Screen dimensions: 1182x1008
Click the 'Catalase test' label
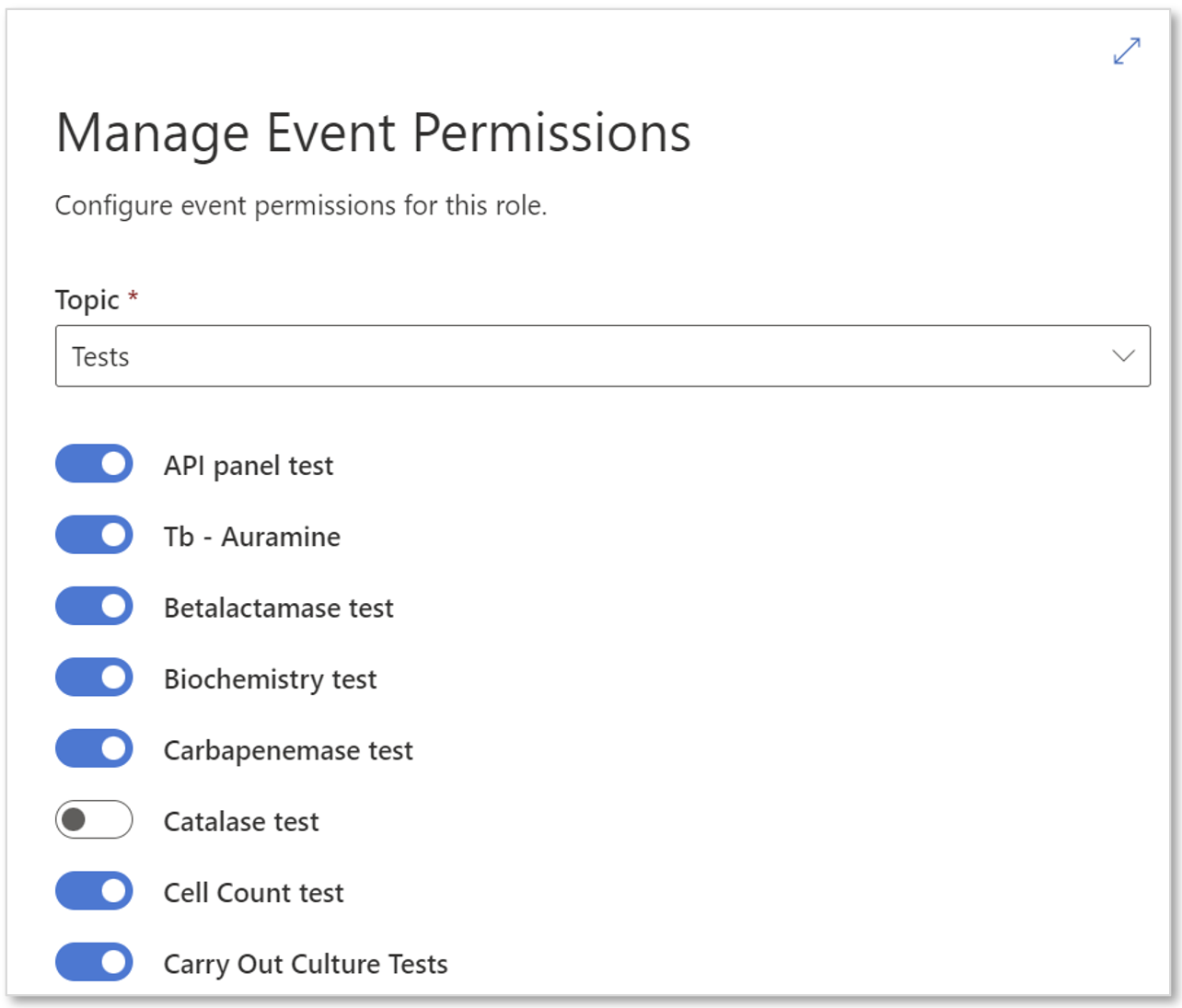[x=241, y=821]
